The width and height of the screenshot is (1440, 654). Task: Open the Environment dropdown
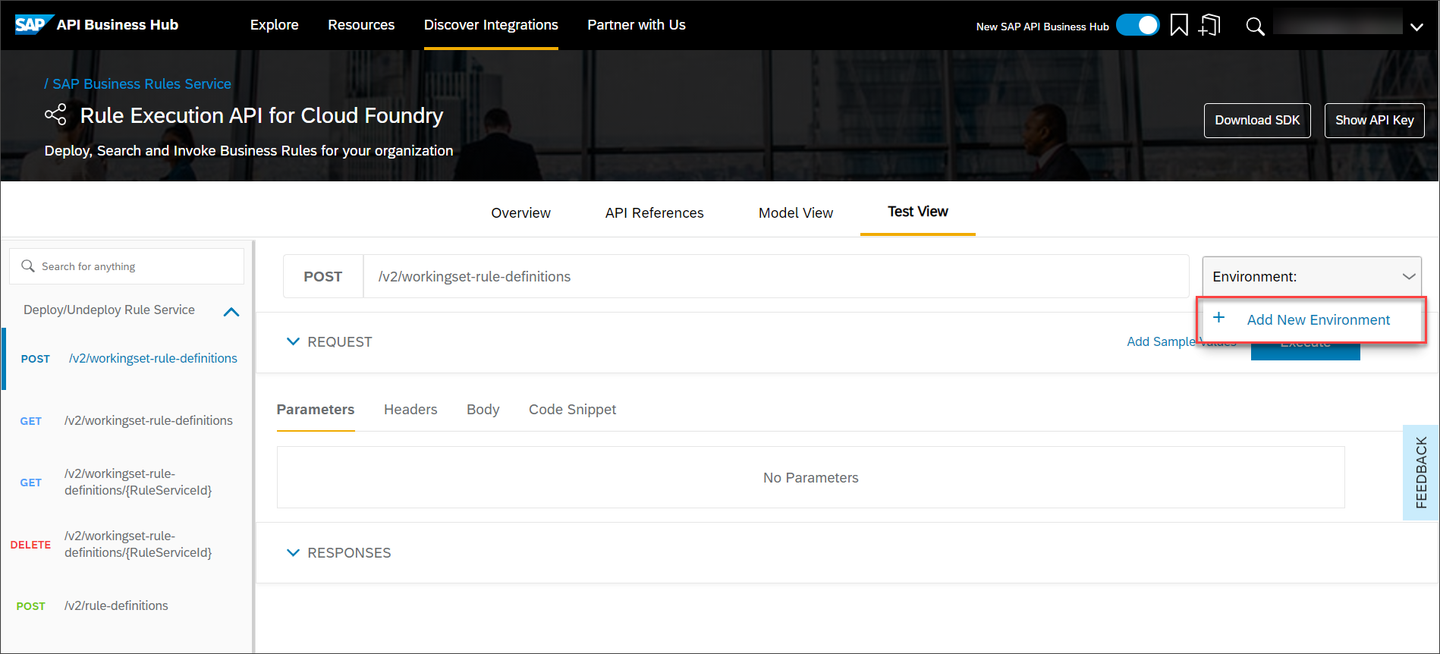point(1312,276)
